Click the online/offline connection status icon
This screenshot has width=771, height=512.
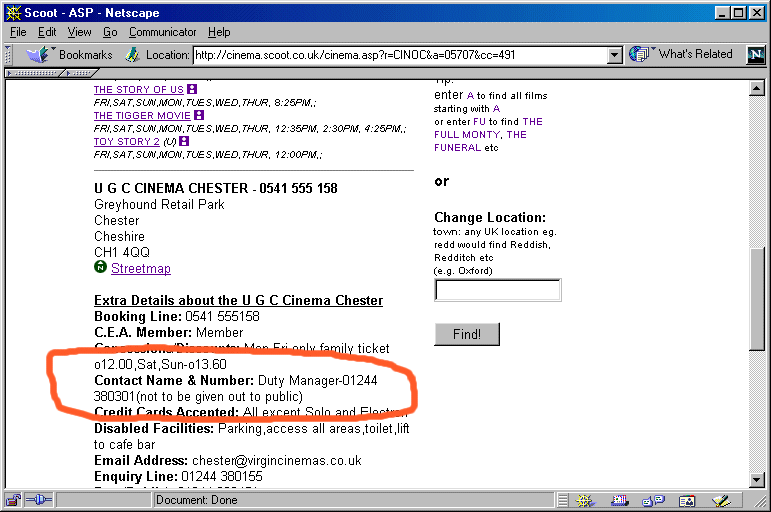click(x=39, y=500)
